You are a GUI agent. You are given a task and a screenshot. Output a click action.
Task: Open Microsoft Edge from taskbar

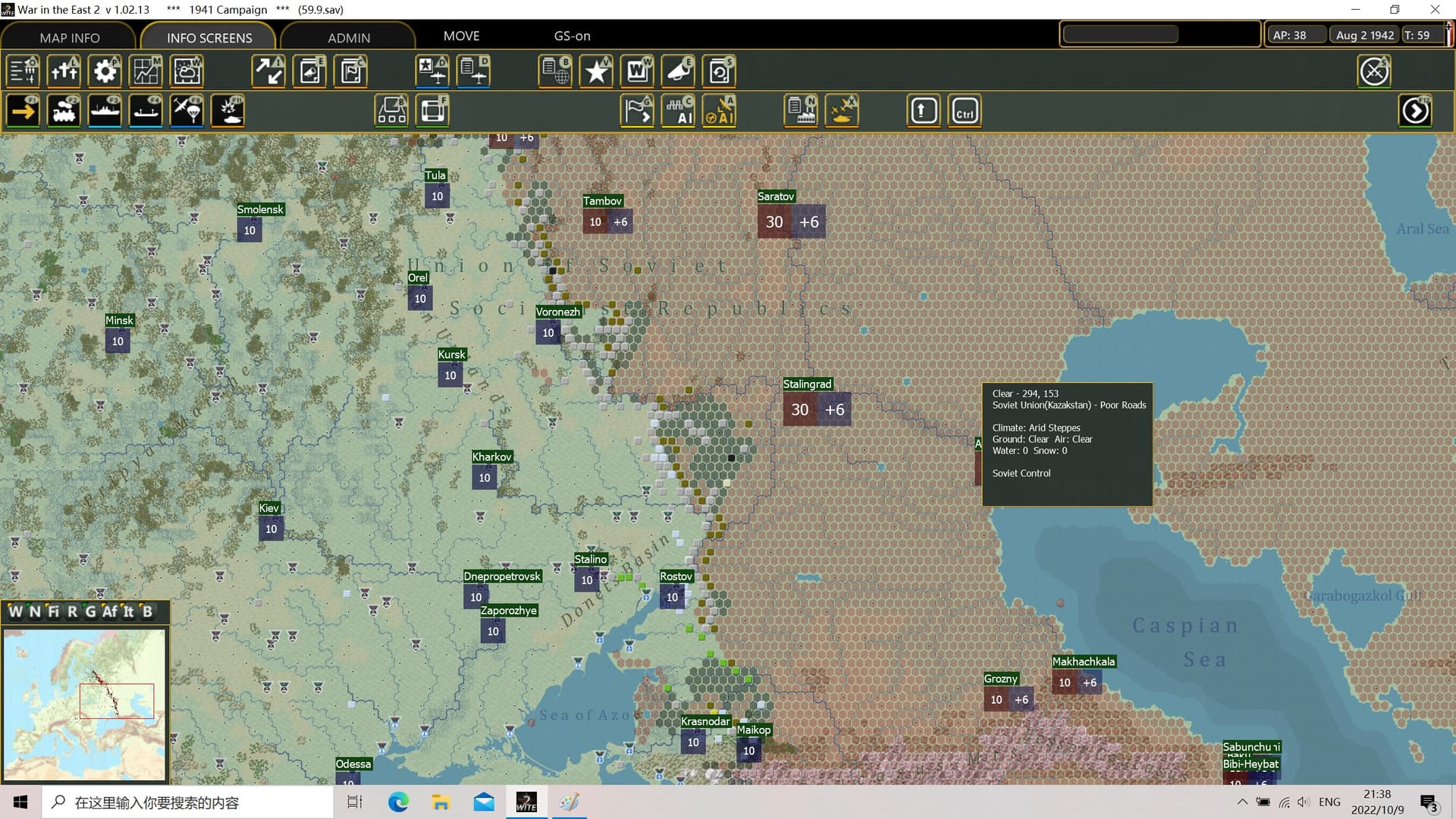[398, 802]
